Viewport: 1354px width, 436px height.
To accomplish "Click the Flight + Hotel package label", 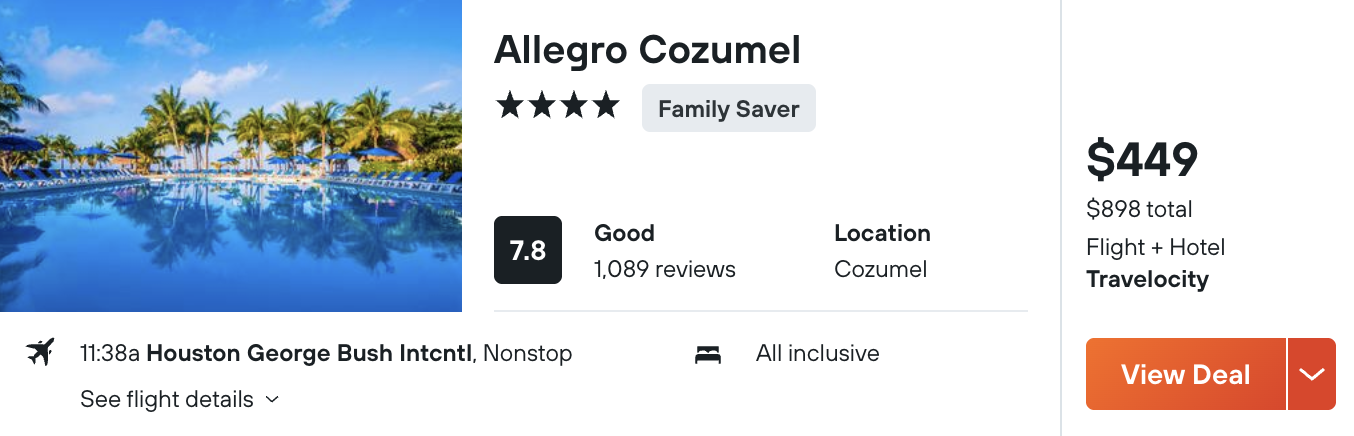I will 1155,247.
